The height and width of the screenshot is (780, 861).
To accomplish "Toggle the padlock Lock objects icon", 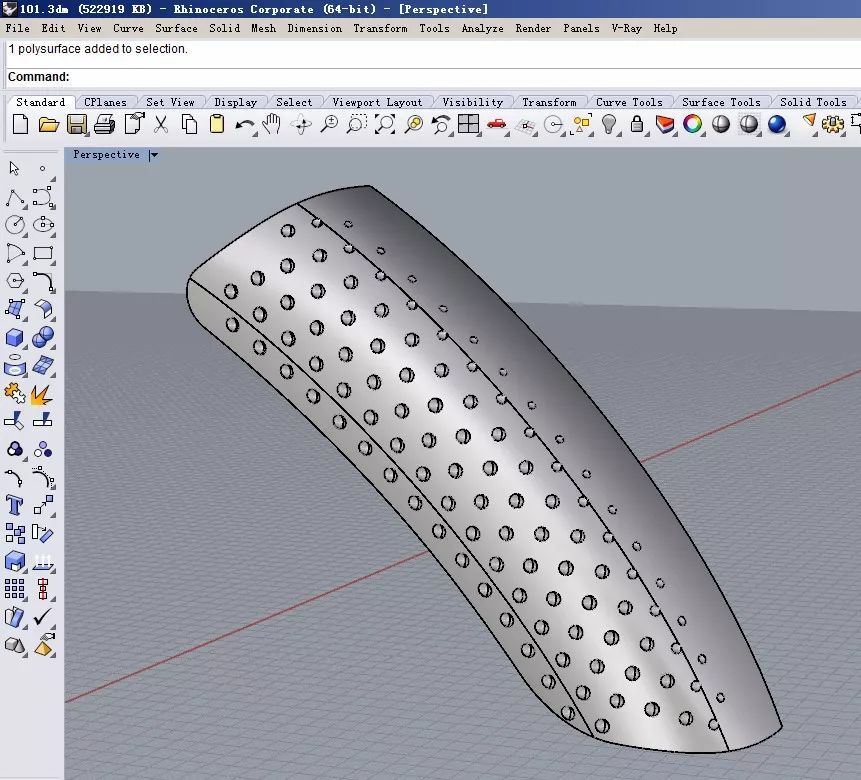I will click(x=636, y=125).
